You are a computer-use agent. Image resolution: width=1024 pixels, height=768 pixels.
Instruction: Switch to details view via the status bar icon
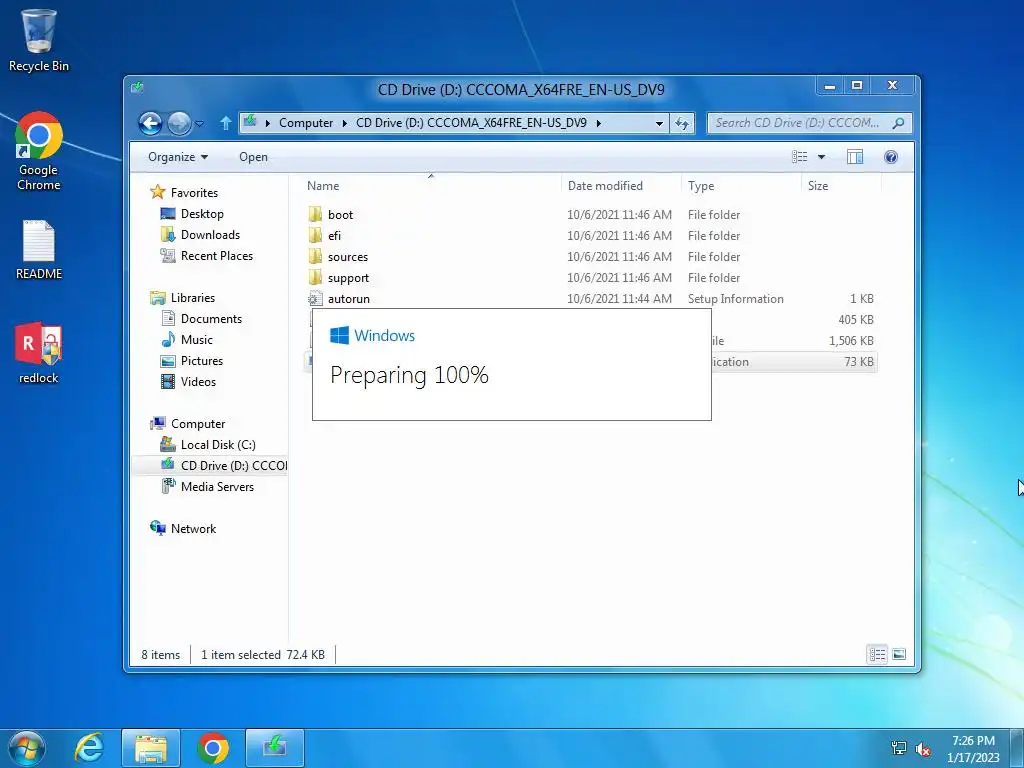pyautogui.click(x=878, y=654)
